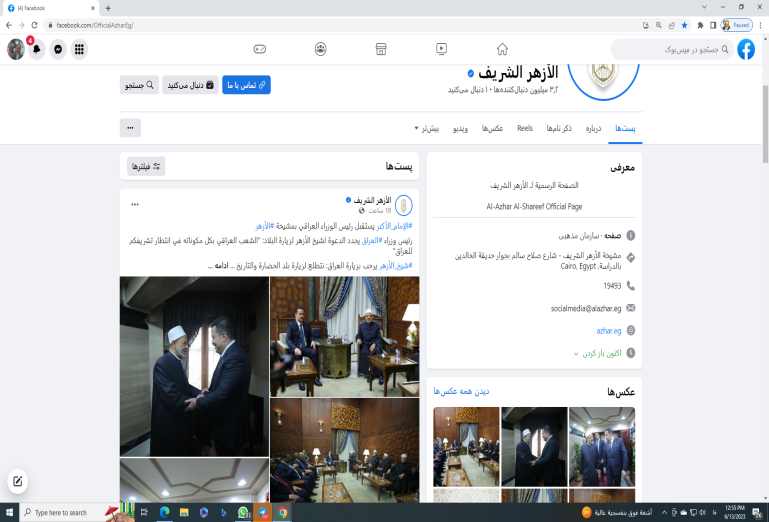The height and width of the screenshot is (522, 769).
Task: Click the page vertical scrollbar
Action: point(765,124)
